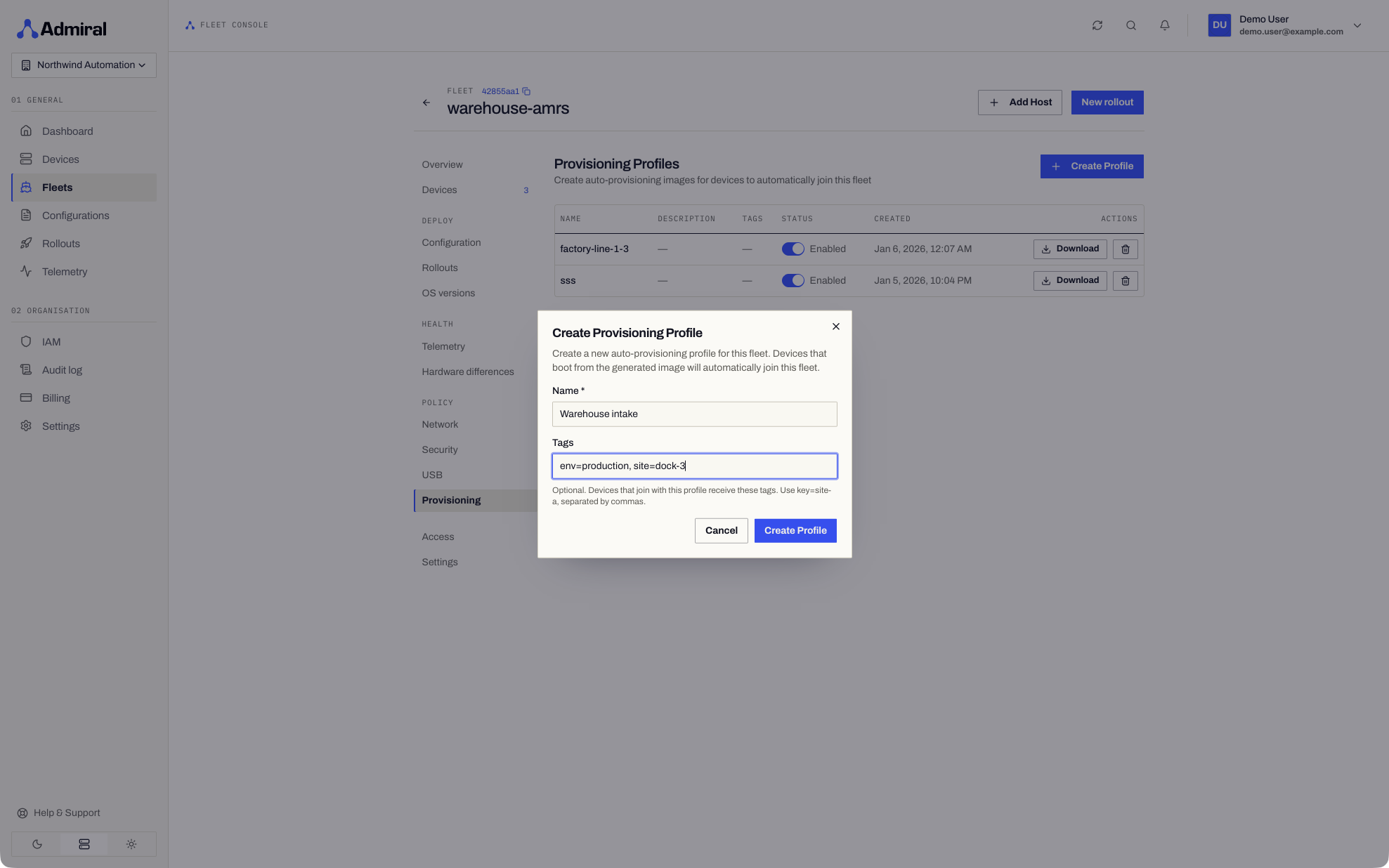Select Fleets in the sidebar
The image size is (1389, 868).
pos(84,188)
